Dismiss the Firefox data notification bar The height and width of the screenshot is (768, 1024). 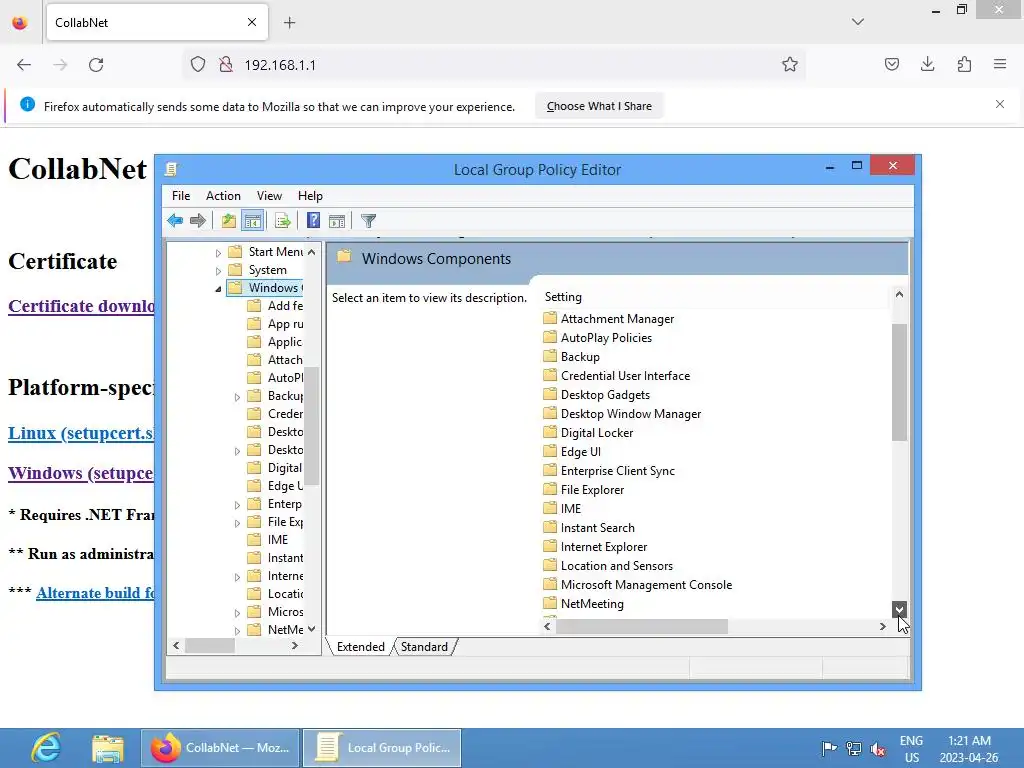(1000, 104)
